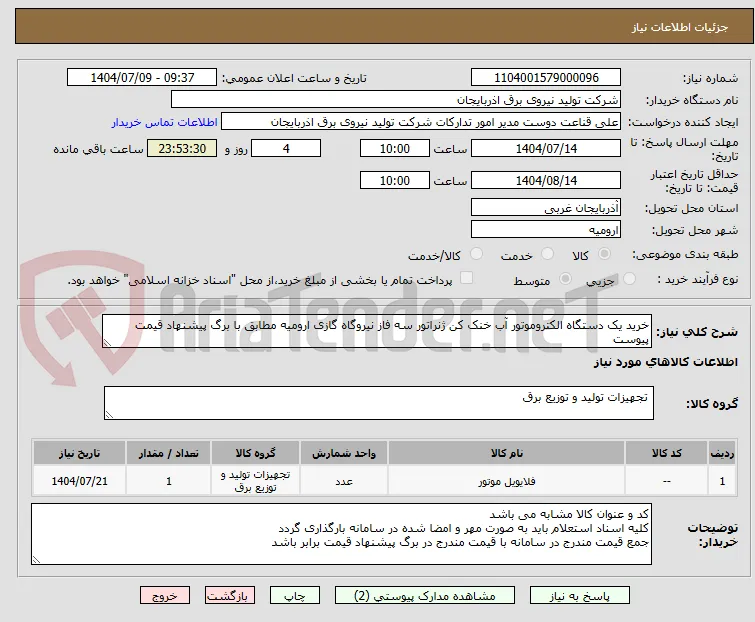The height and width of the screenshot is (622, 755).
Task: Click the گروه کالا textarea تجهیزات تولید و توزیع برق
Action: [x=379, y=403]
